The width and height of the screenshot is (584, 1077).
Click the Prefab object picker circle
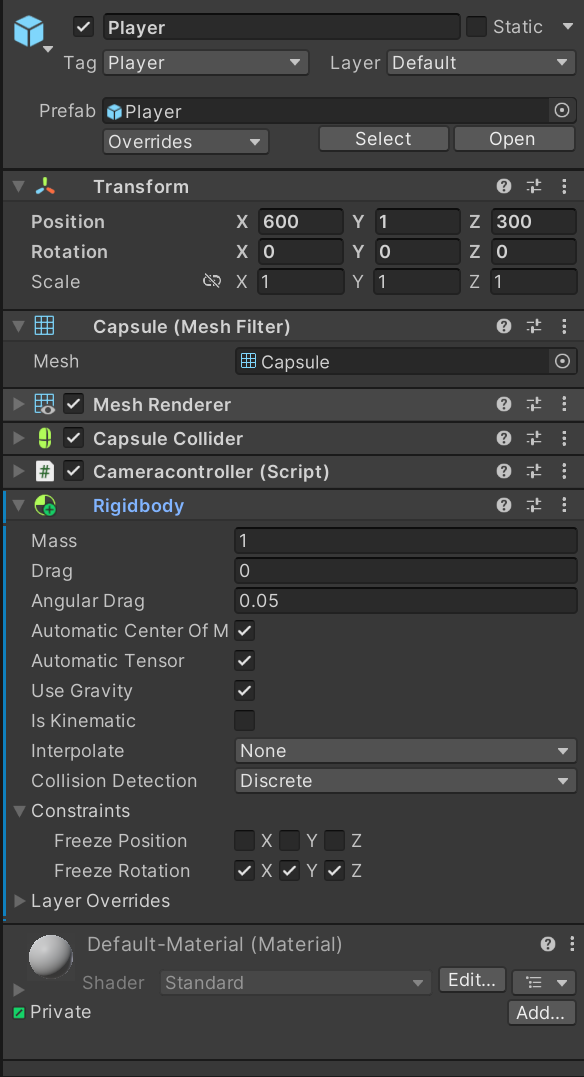point(562,110)
